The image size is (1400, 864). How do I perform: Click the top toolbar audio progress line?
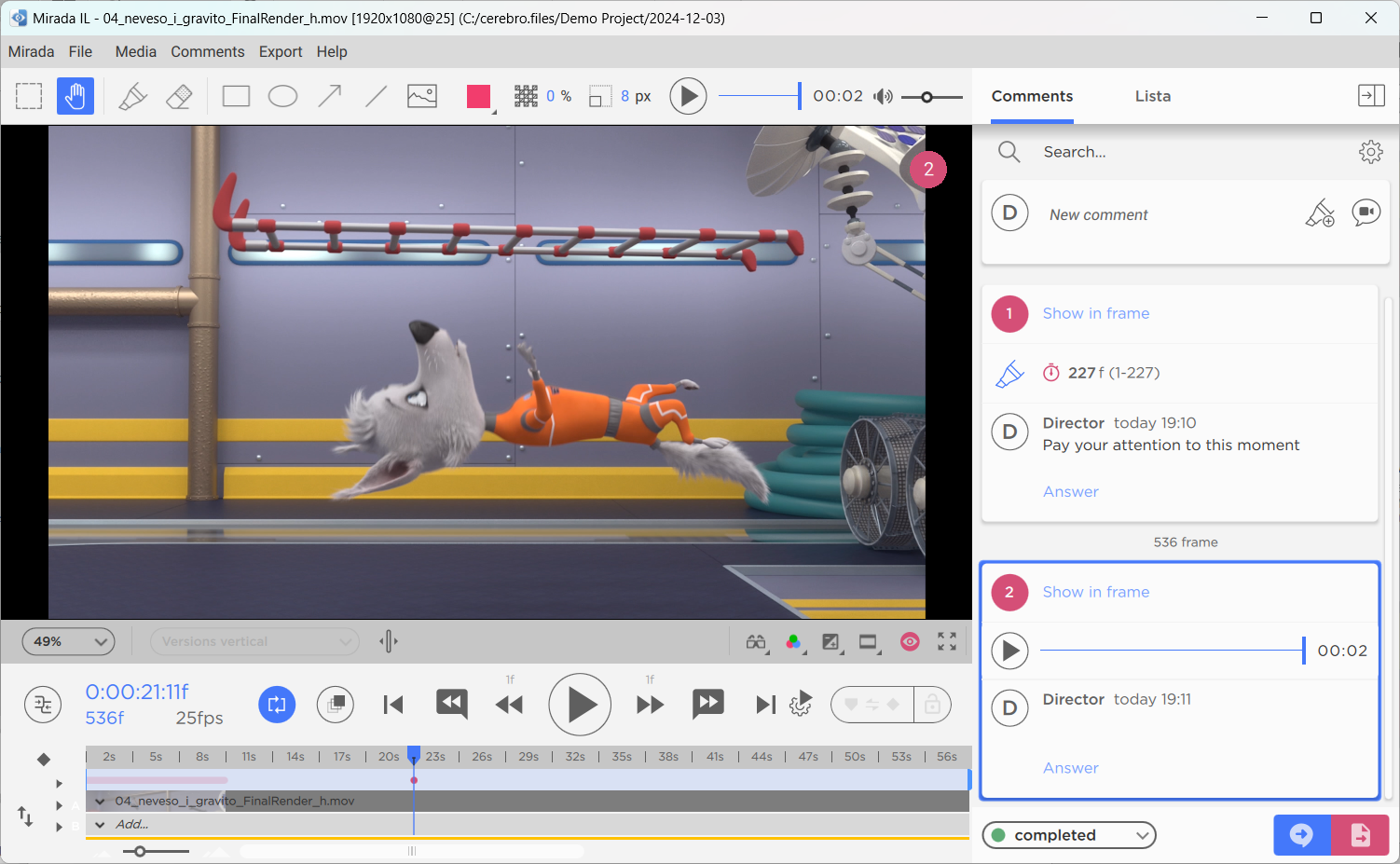point(759,96)
